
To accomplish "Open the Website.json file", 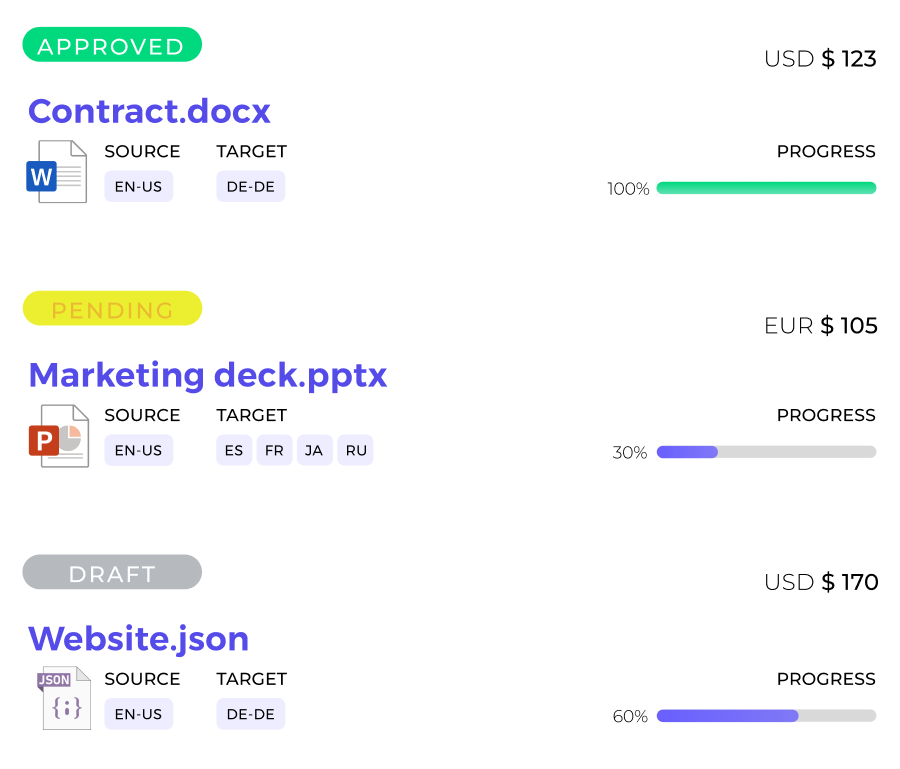I will click(x=139, y=638).
